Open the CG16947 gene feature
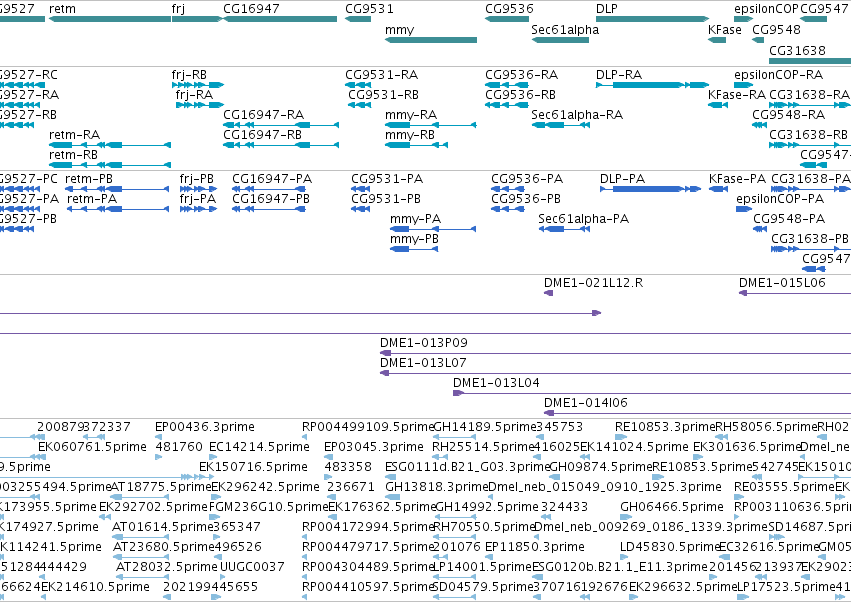Viewport: 851px width, 602px height. coord(280,19)
